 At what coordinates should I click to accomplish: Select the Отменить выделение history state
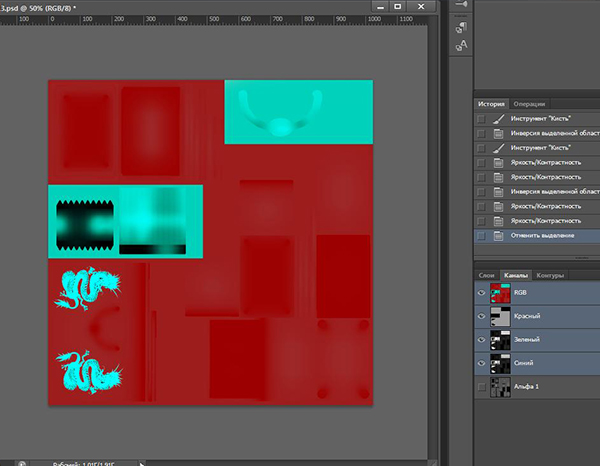(545, 236)
